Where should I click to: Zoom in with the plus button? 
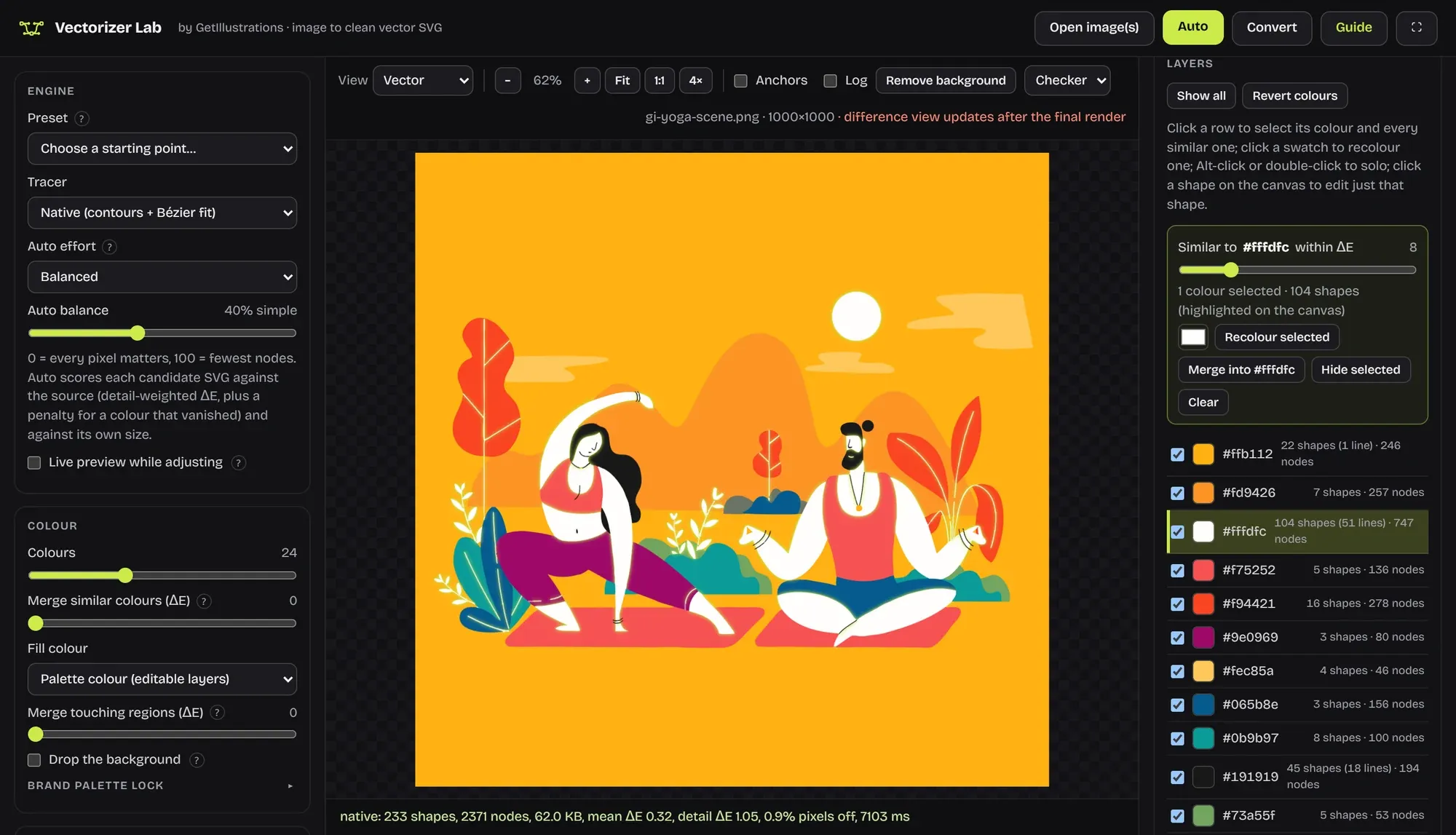[x=587, y=80]
